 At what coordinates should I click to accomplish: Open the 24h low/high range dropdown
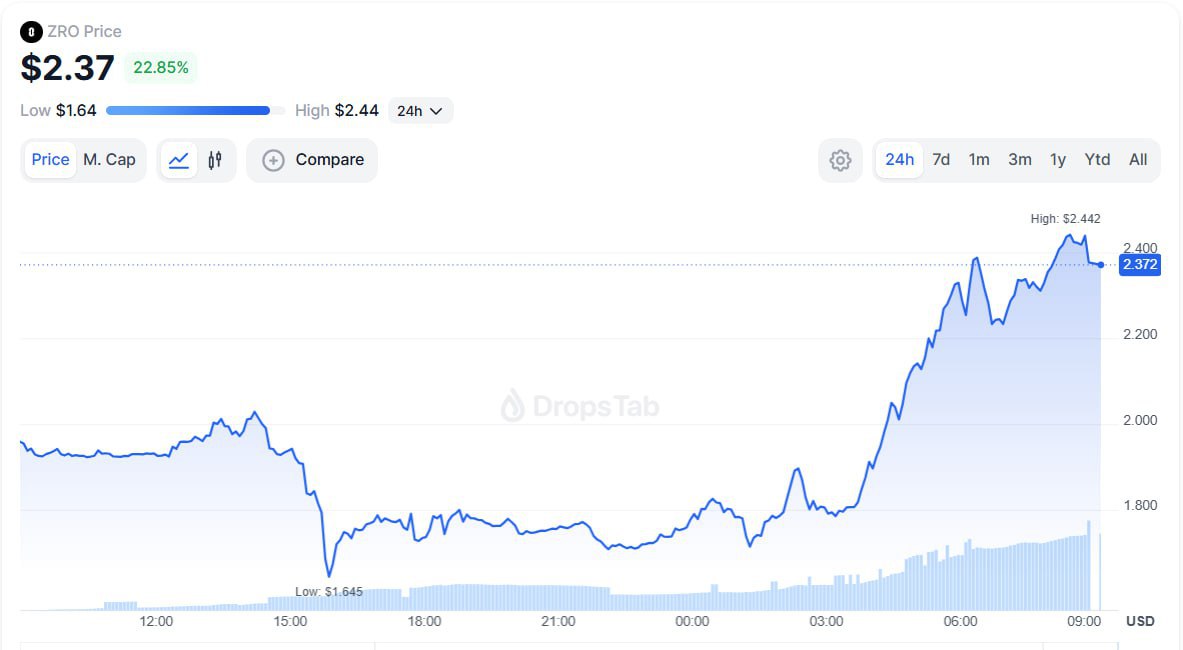pos(420,111)
